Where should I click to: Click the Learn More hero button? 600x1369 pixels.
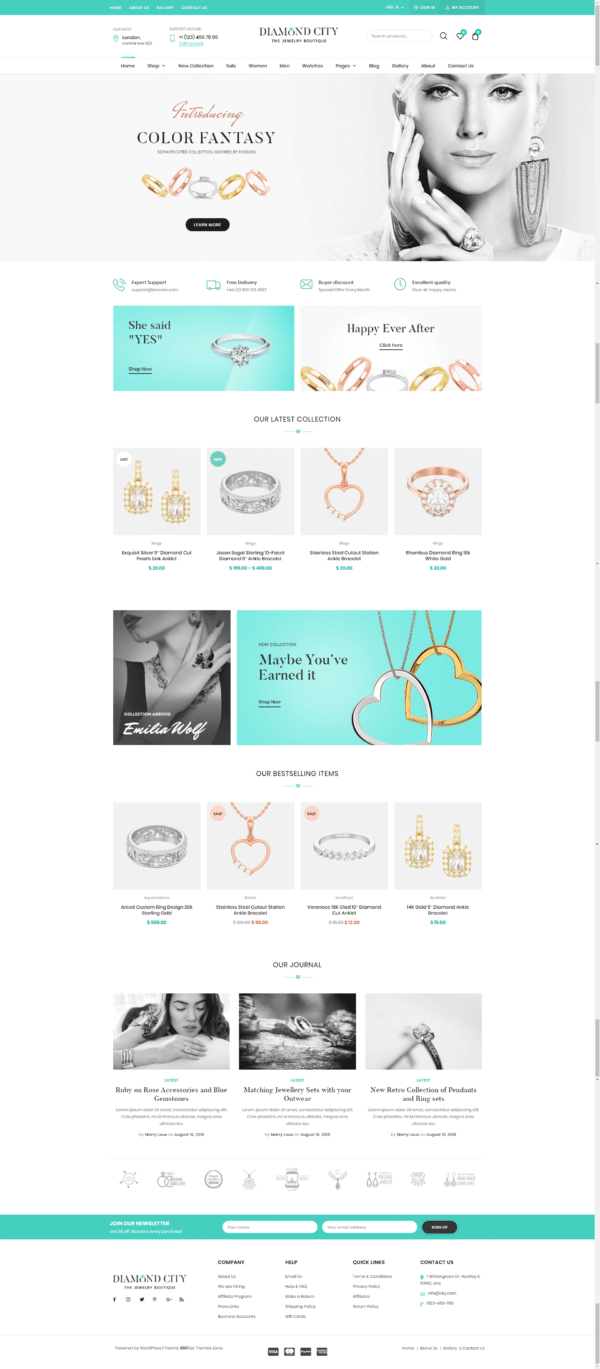207,225
